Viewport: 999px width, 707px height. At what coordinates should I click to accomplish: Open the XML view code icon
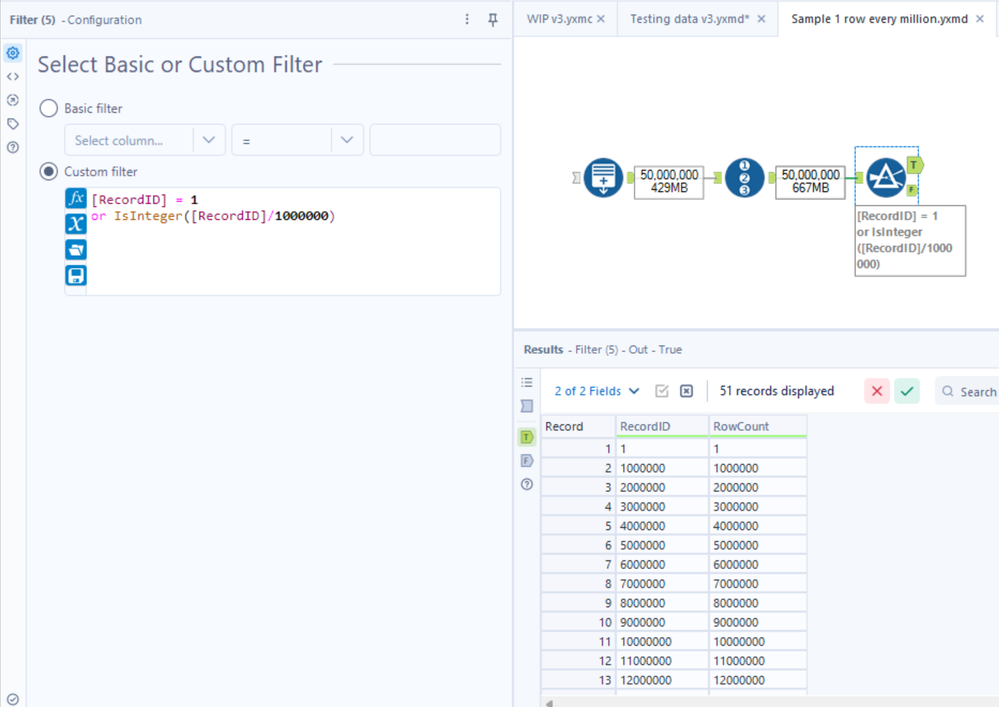(x=13, y=76)
